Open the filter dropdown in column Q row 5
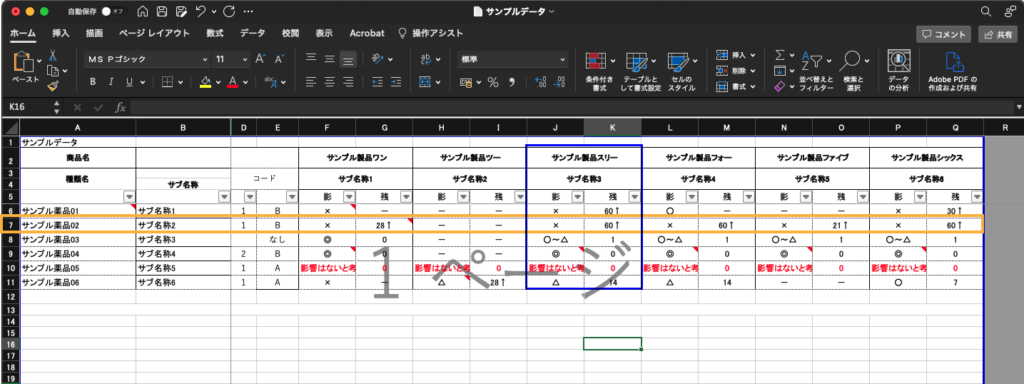The width and height of the screenshot is (1024, 384). [x=976, y=196]
